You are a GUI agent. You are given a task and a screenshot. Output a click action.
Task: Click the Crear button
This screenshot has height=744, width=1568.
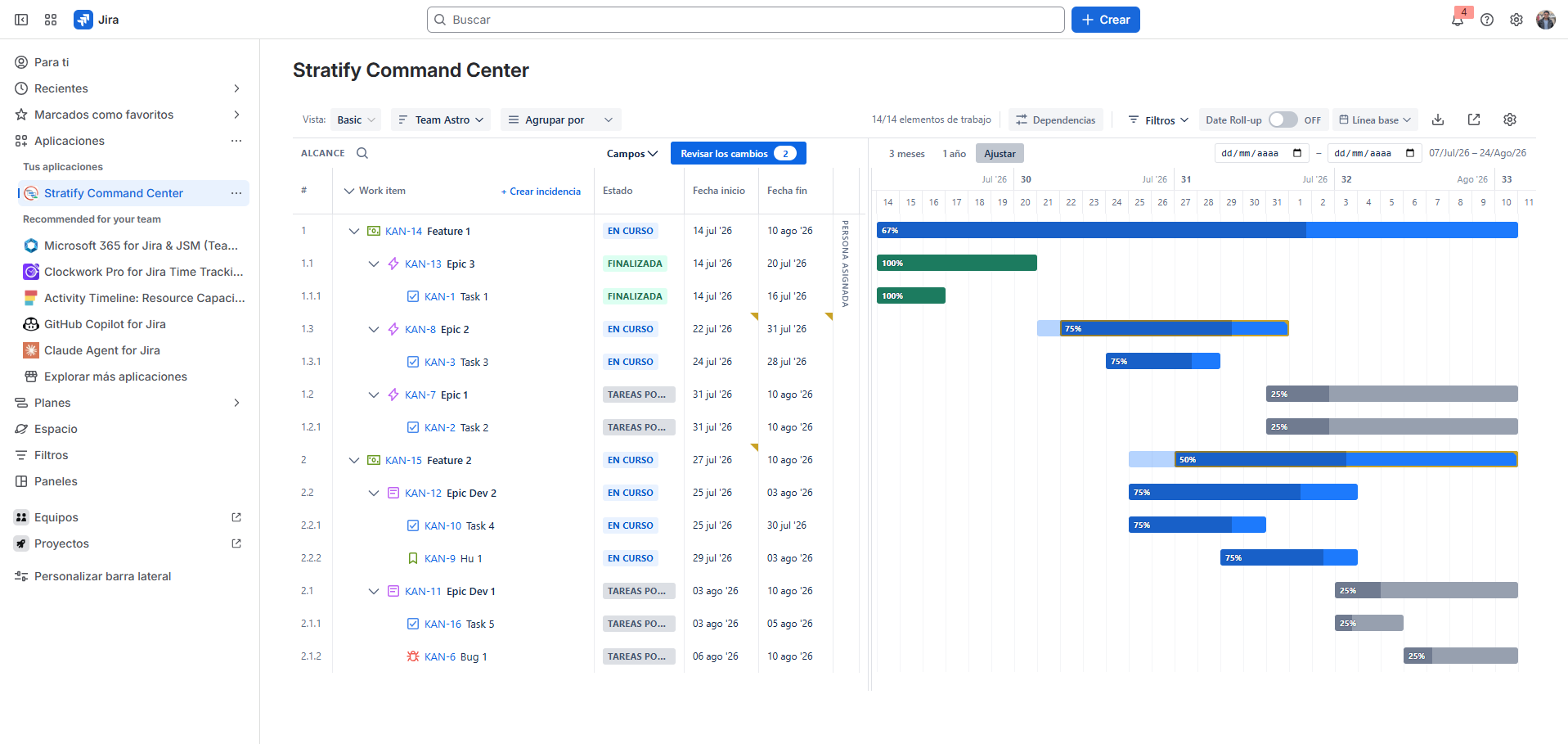click(x=1105, y=20)
